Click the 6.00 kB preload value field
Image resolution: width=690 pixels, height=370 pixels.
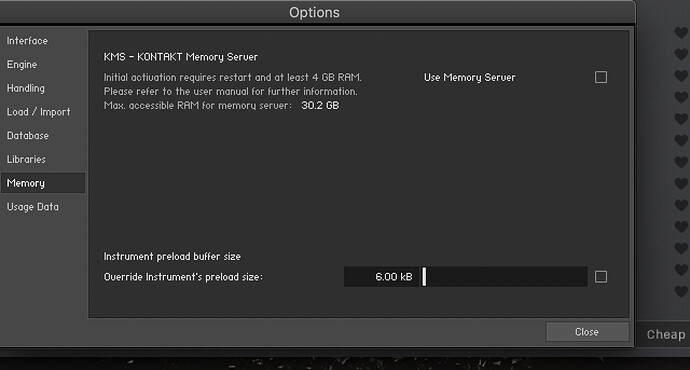click(382, 277)
